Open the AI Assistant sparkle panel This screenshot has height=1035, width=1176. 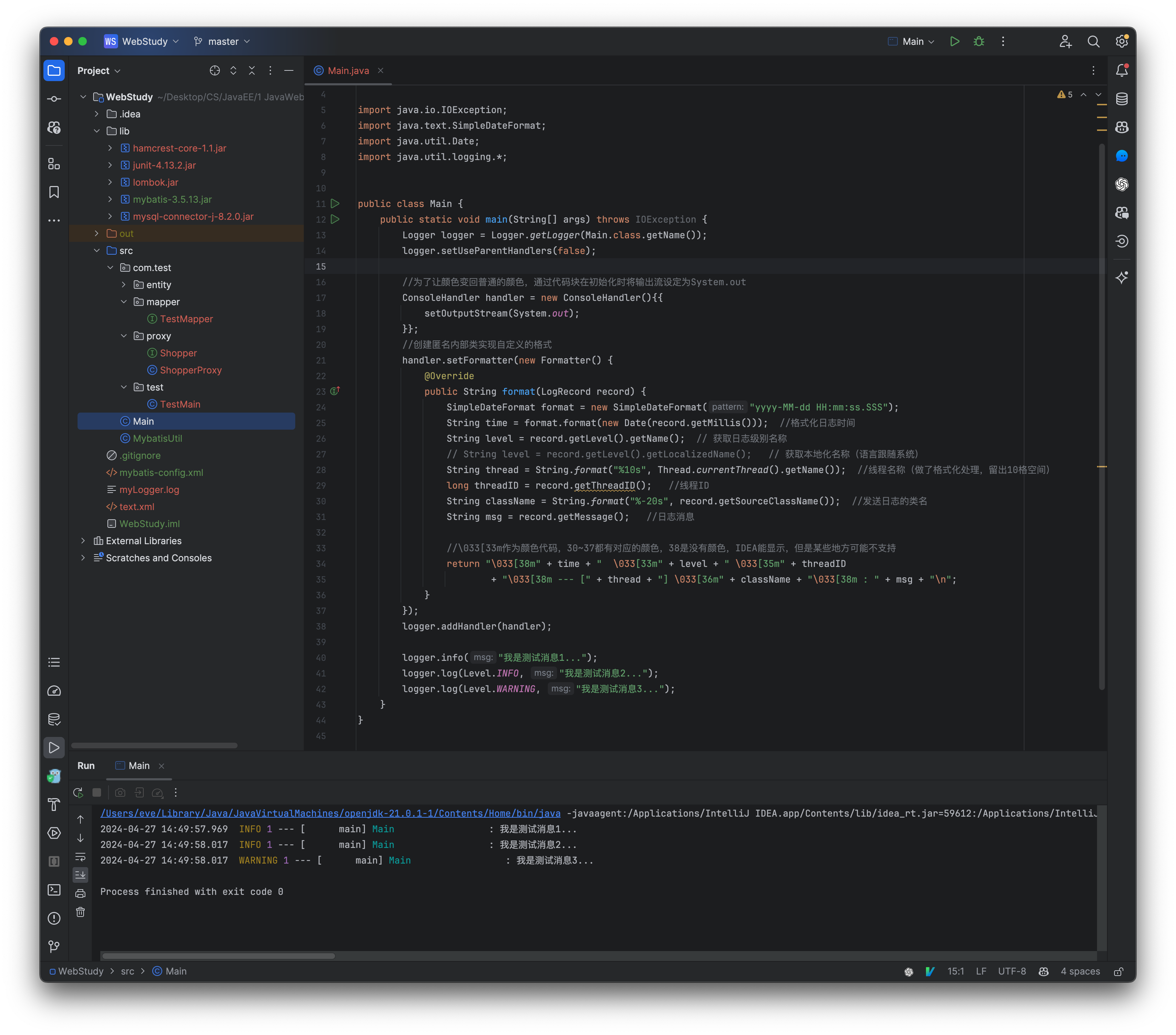[1122, 278]
